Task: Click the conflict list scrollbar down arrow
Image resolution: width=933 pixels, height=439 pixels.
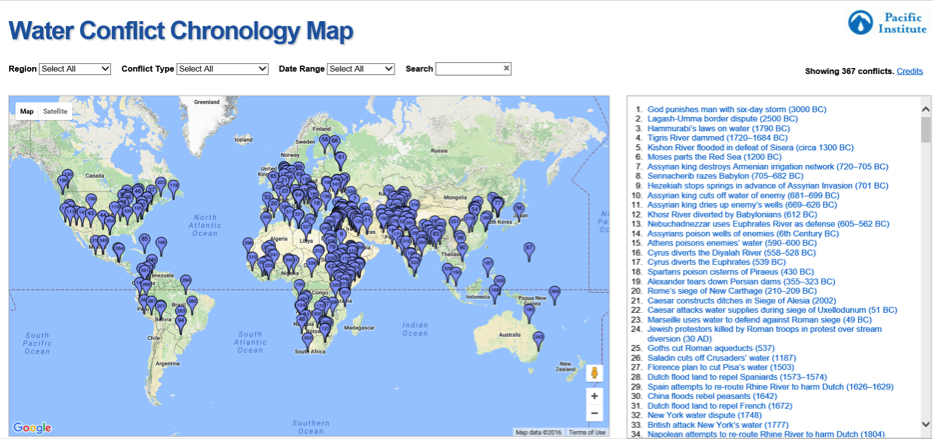Action: tap(925, 423)
